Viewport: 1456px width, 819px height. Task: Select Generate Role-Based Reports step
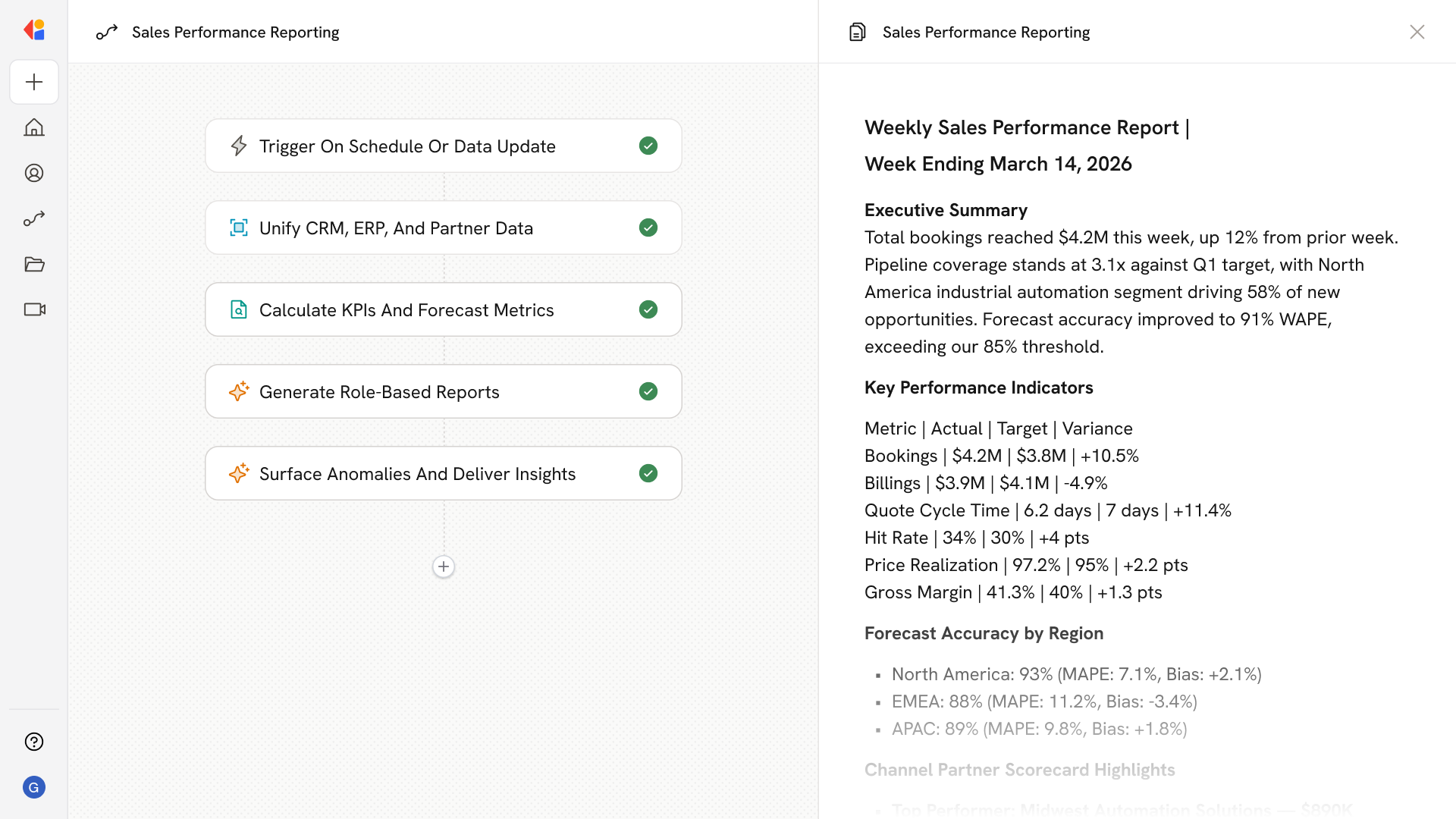pos(379,392)
